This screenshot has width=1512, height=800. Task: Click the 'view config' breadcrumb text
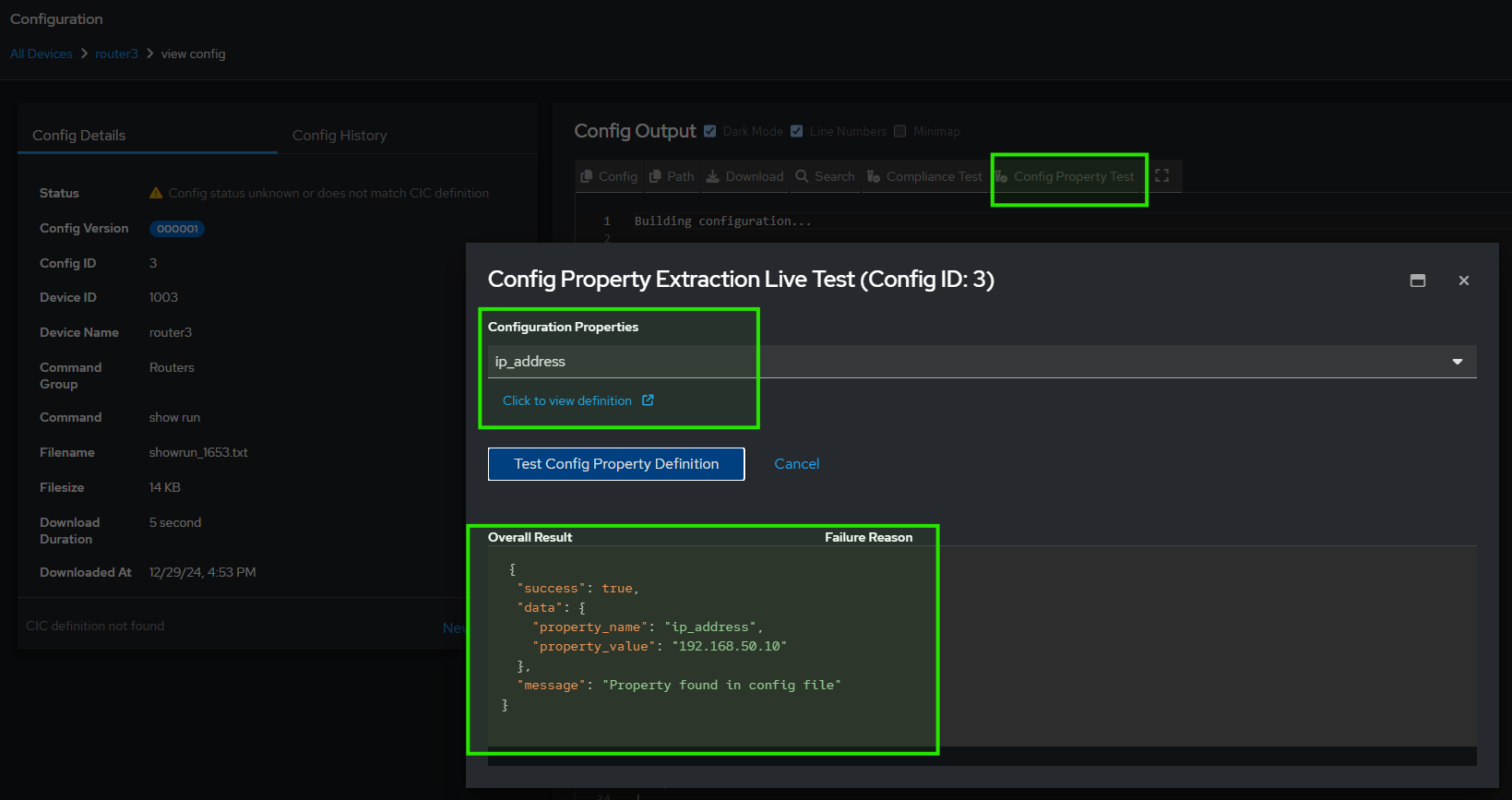194,54
